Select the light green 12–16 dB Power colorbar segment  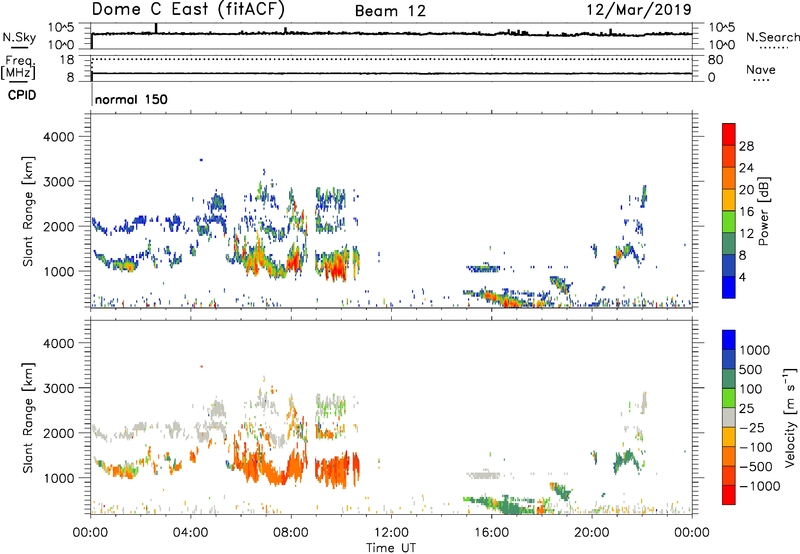(729, 222)
